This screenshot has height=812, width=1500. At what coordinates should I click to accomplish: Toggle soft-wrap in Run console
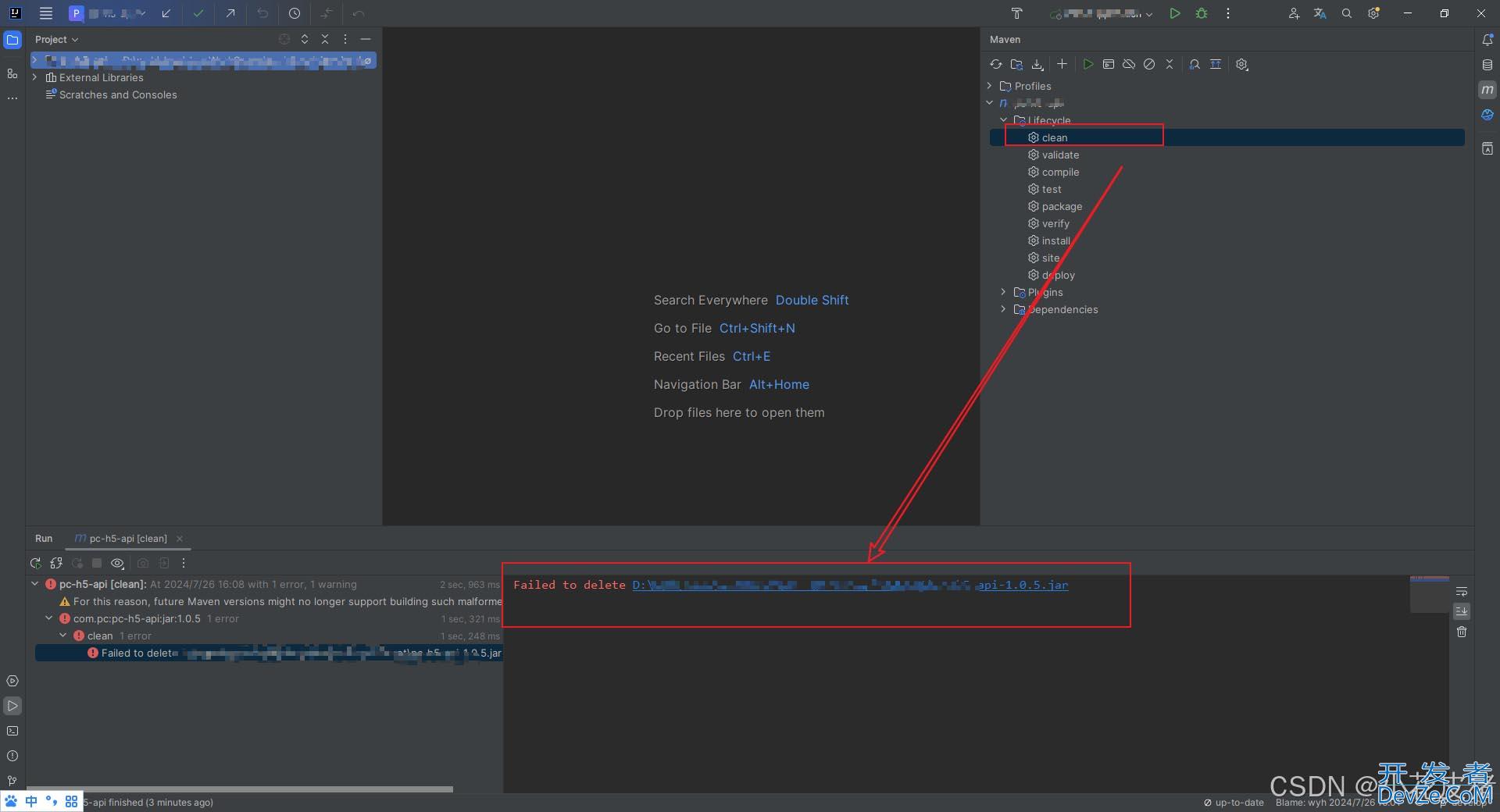tap(1462, 591)
